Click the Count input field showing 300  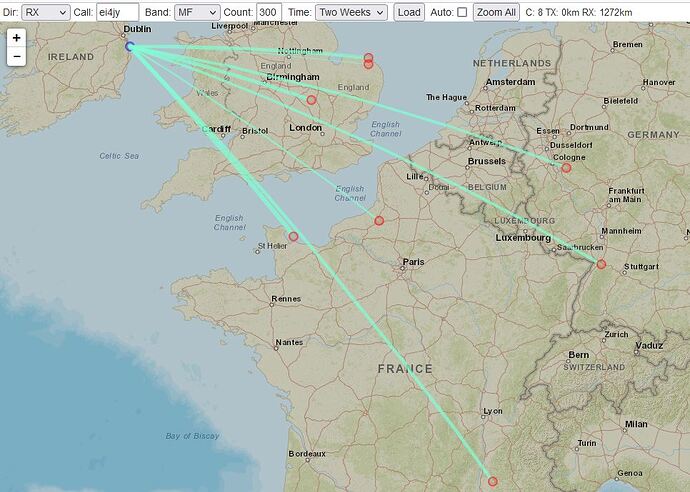tap(268, 12)
